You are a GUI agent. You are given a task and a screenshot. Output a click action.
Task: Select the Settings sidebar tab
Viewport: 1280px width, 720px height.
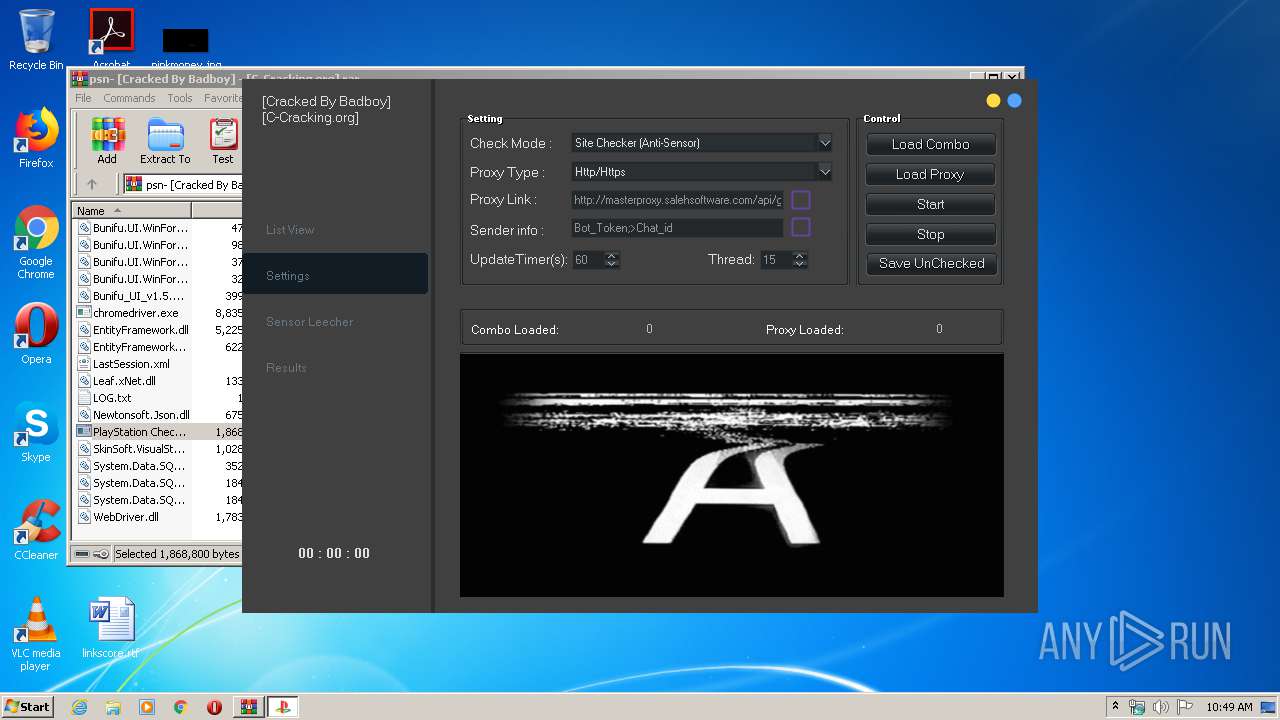(335, 275)
